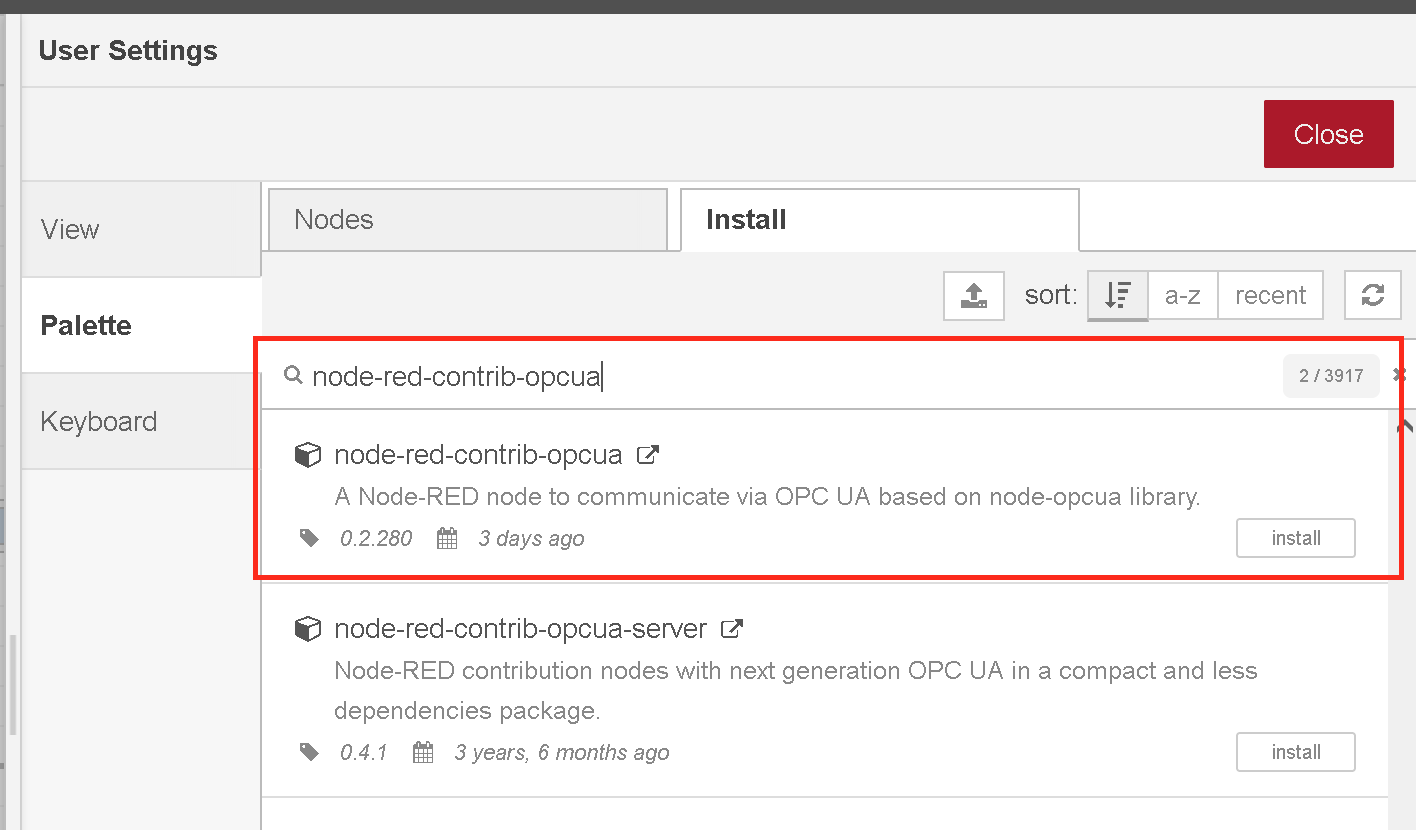Image resolution: width=1416 pixels, height=830 pixels.
Task: Click the search magnifier icon
Action: 293,375
